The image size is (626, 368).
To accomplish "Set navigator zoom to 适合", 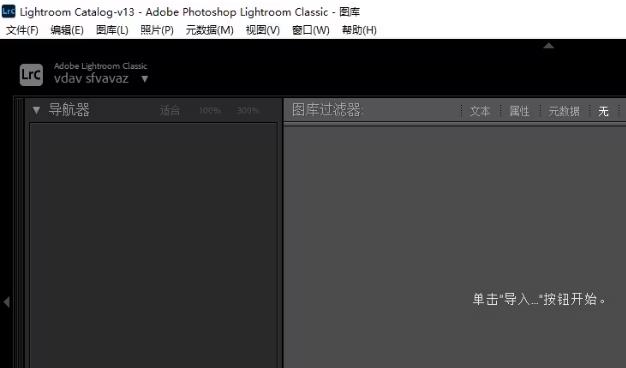I will 170,110.
